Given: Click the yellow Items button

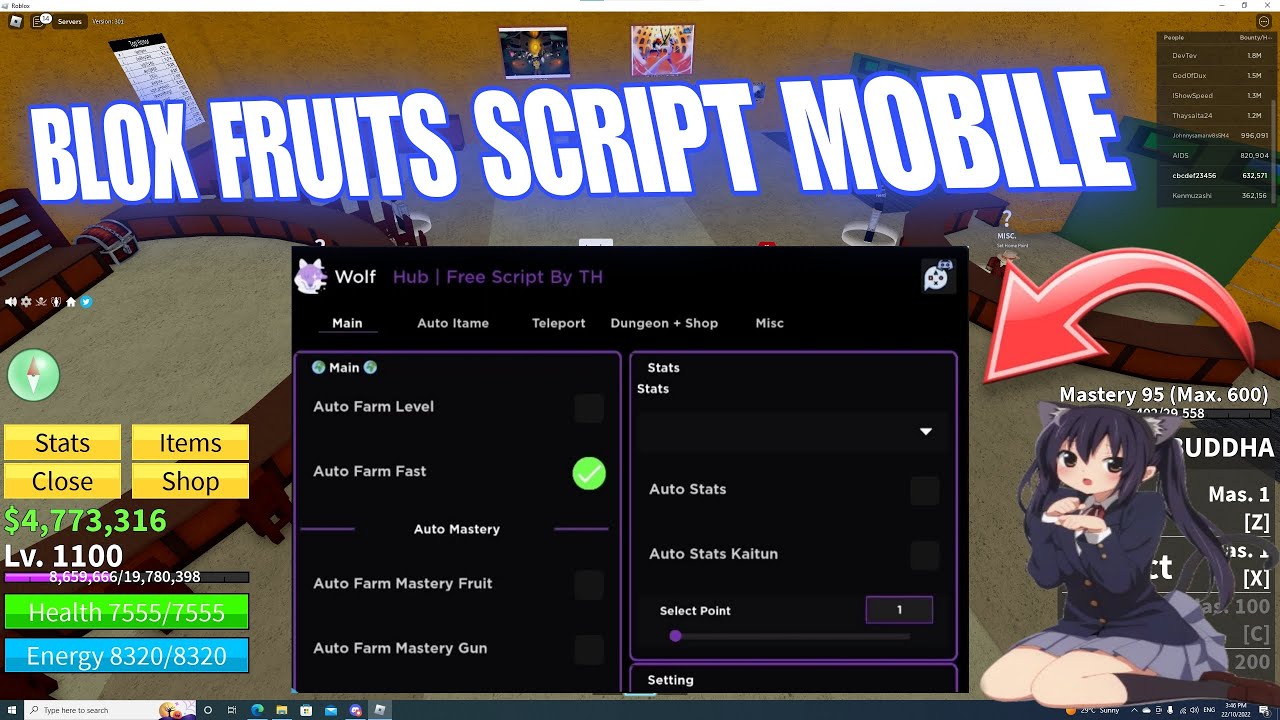Looking at the screenshot, I should [190, 442].
